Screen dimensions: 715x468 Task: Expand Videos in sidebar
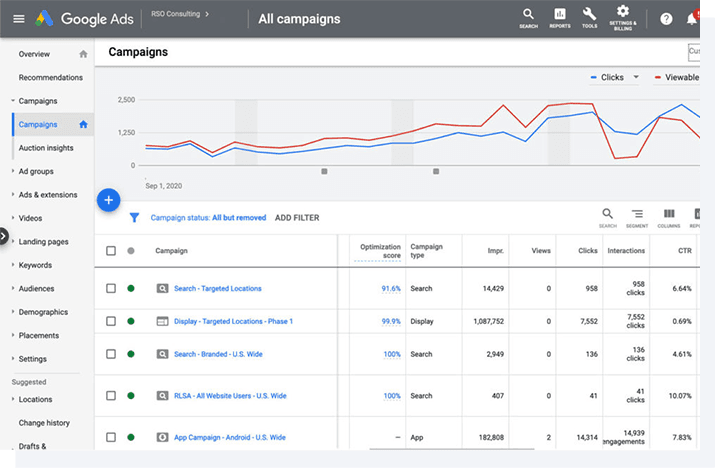(13, 218)
